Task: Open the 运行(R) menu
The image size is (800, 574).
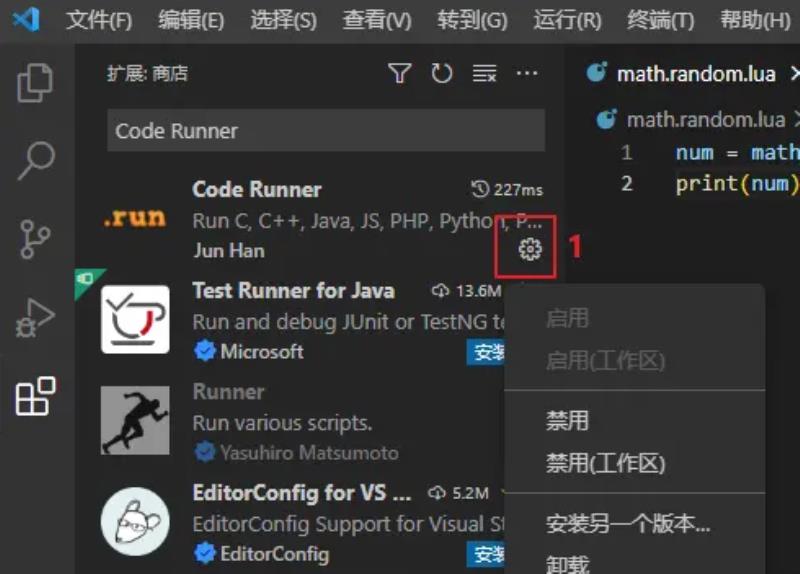Action: (x=567, y=20)
